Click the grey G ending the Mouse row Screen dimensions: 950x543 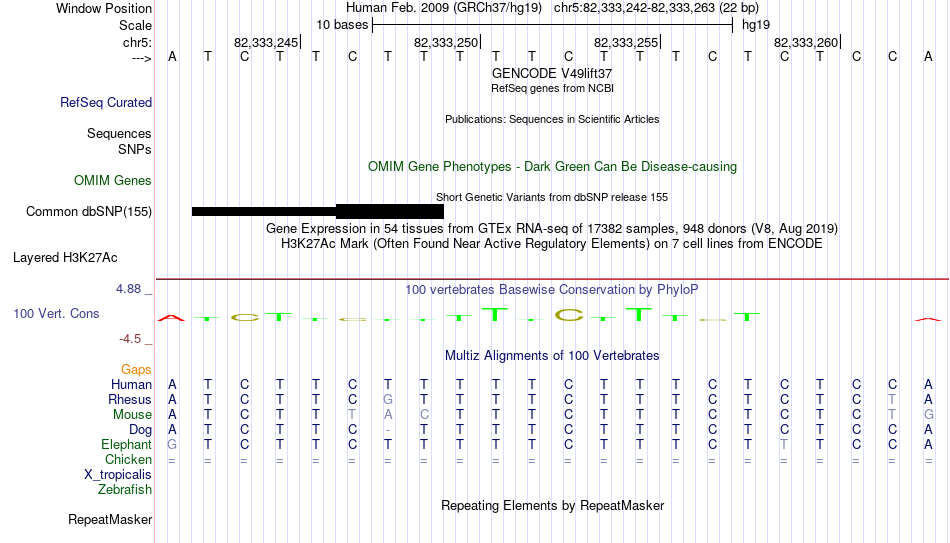click(x=929, y=415)
